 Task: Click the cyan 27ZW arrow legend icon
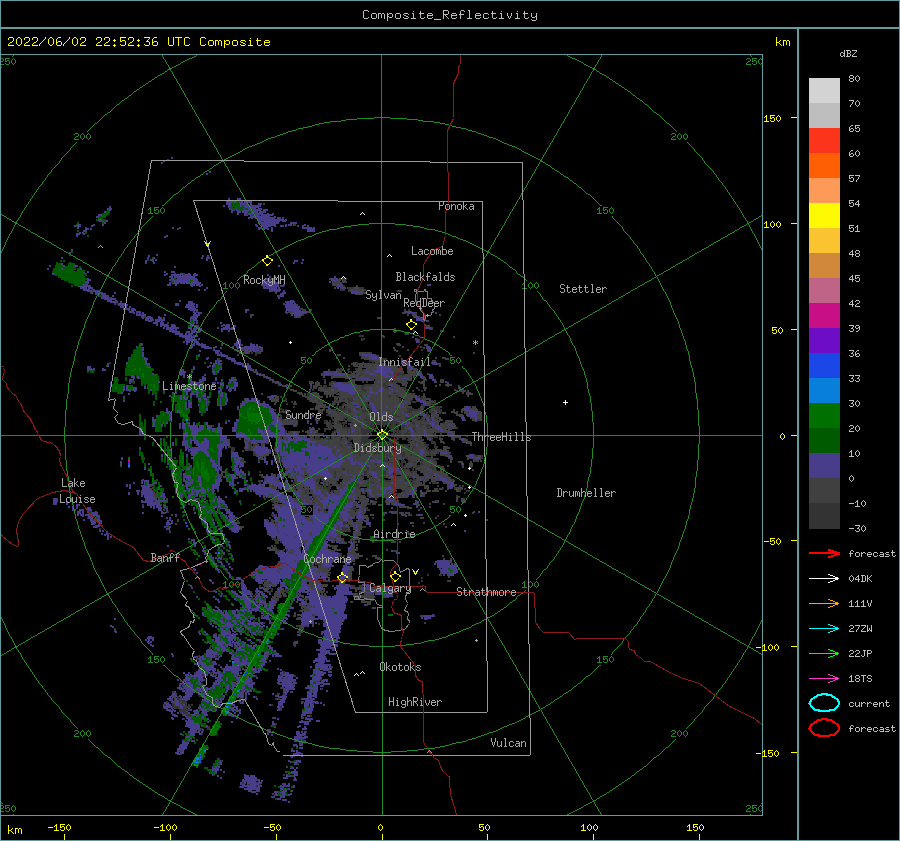[824, 629]
